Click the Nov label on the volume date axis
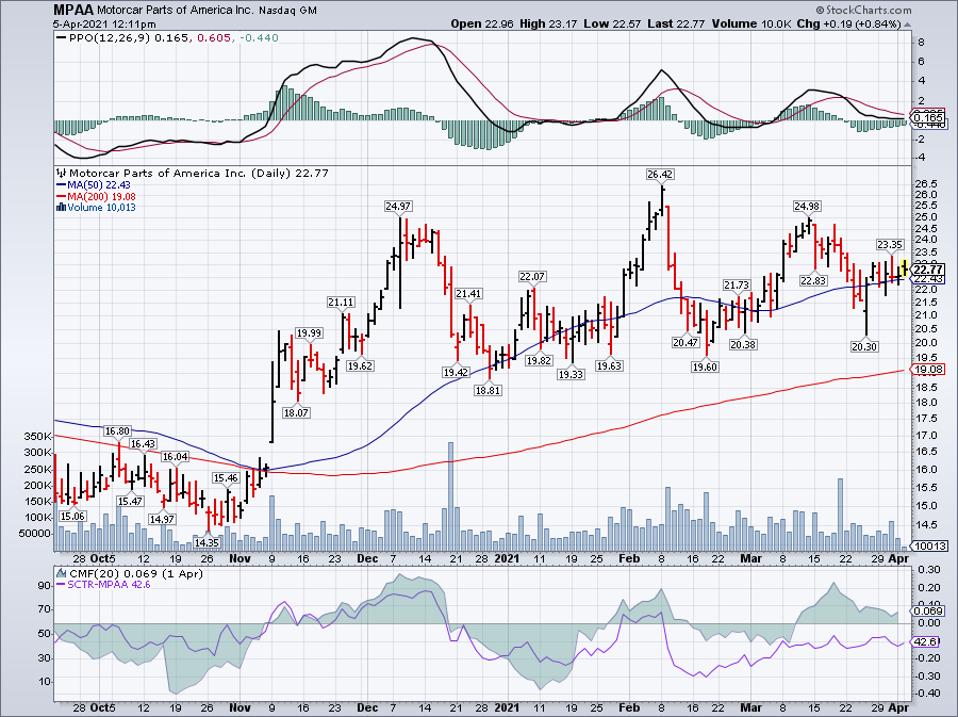Viewport: 958px width, 717px height. point(240,558)
